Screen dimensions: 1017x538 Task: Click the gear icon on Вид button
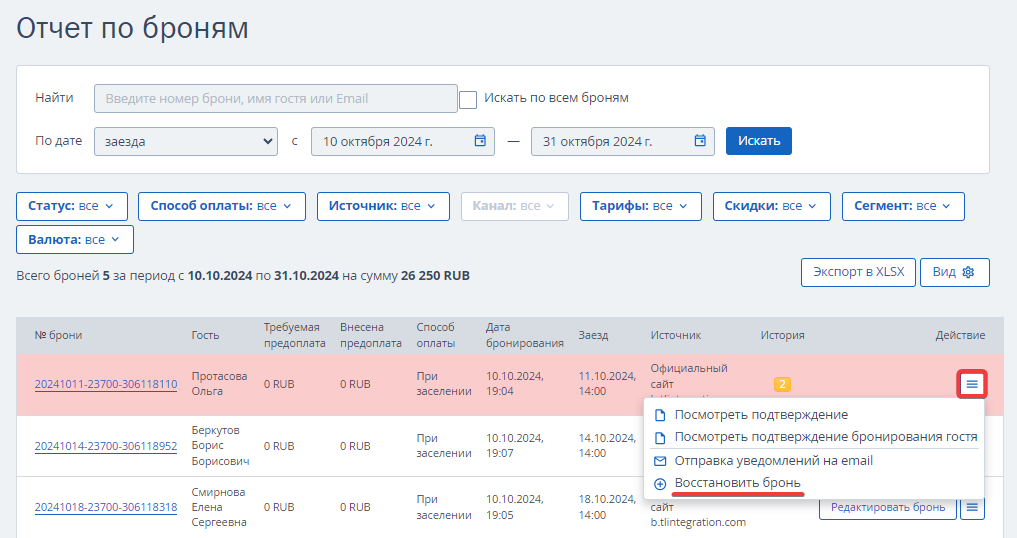point(968,272)
